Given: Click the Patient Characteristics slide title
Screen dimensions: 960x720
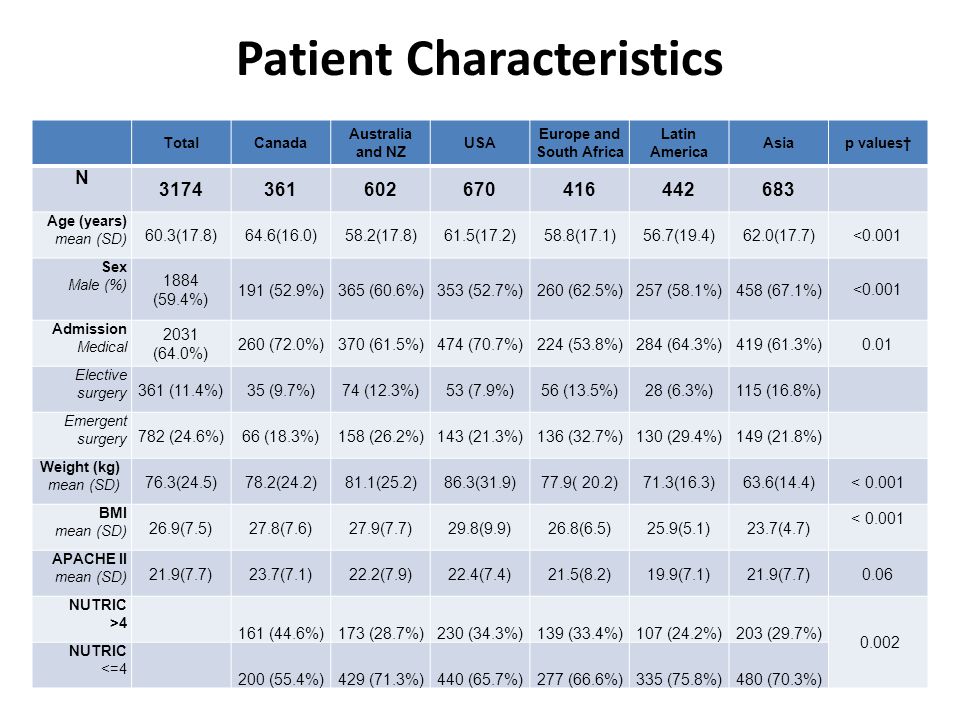Looking at the screenshot, I should 479,59.
